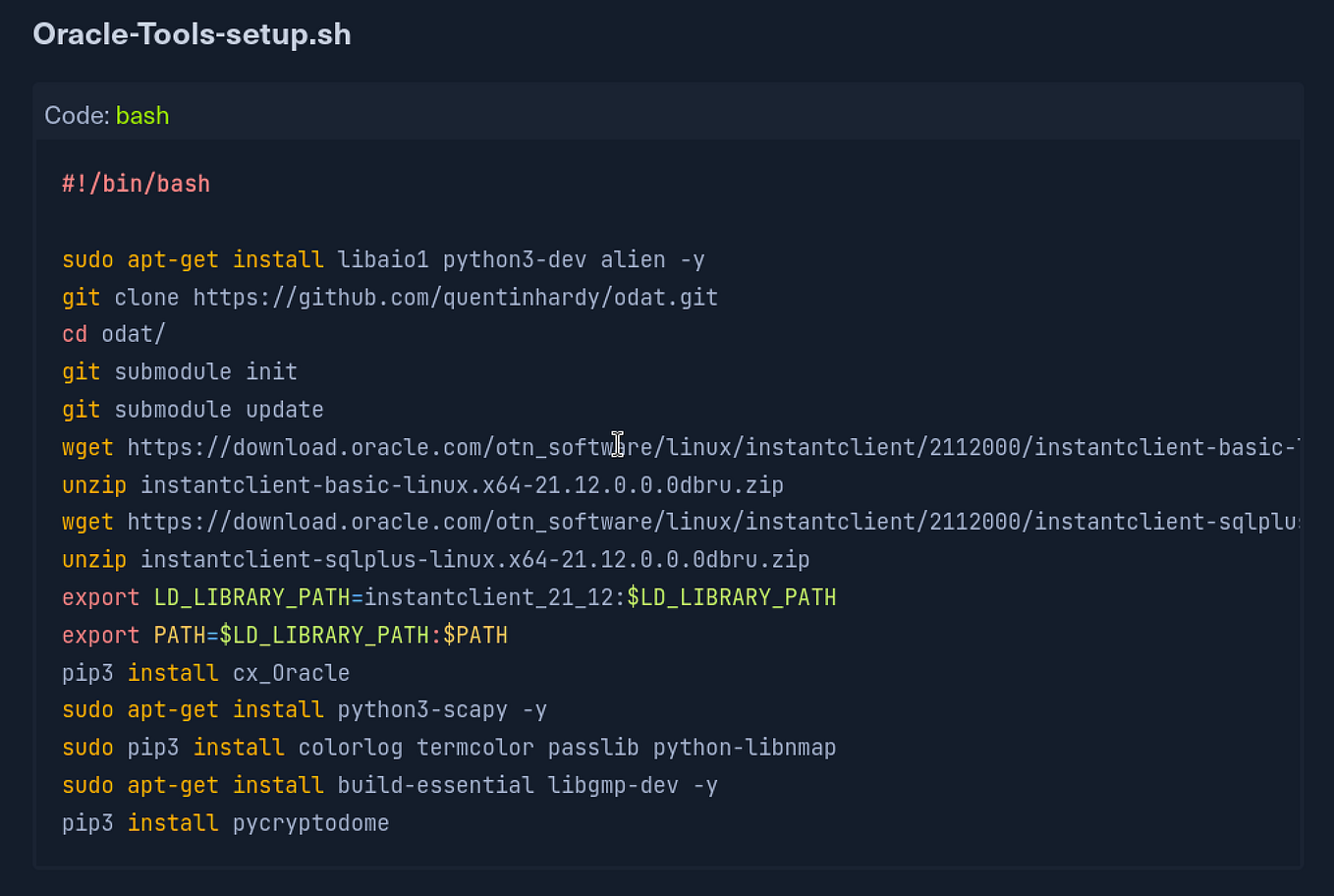This screenshot has height=896, width=1334.
Task: Click the export PATH command line
Action: pyautogui.click(x=285, y=635)
